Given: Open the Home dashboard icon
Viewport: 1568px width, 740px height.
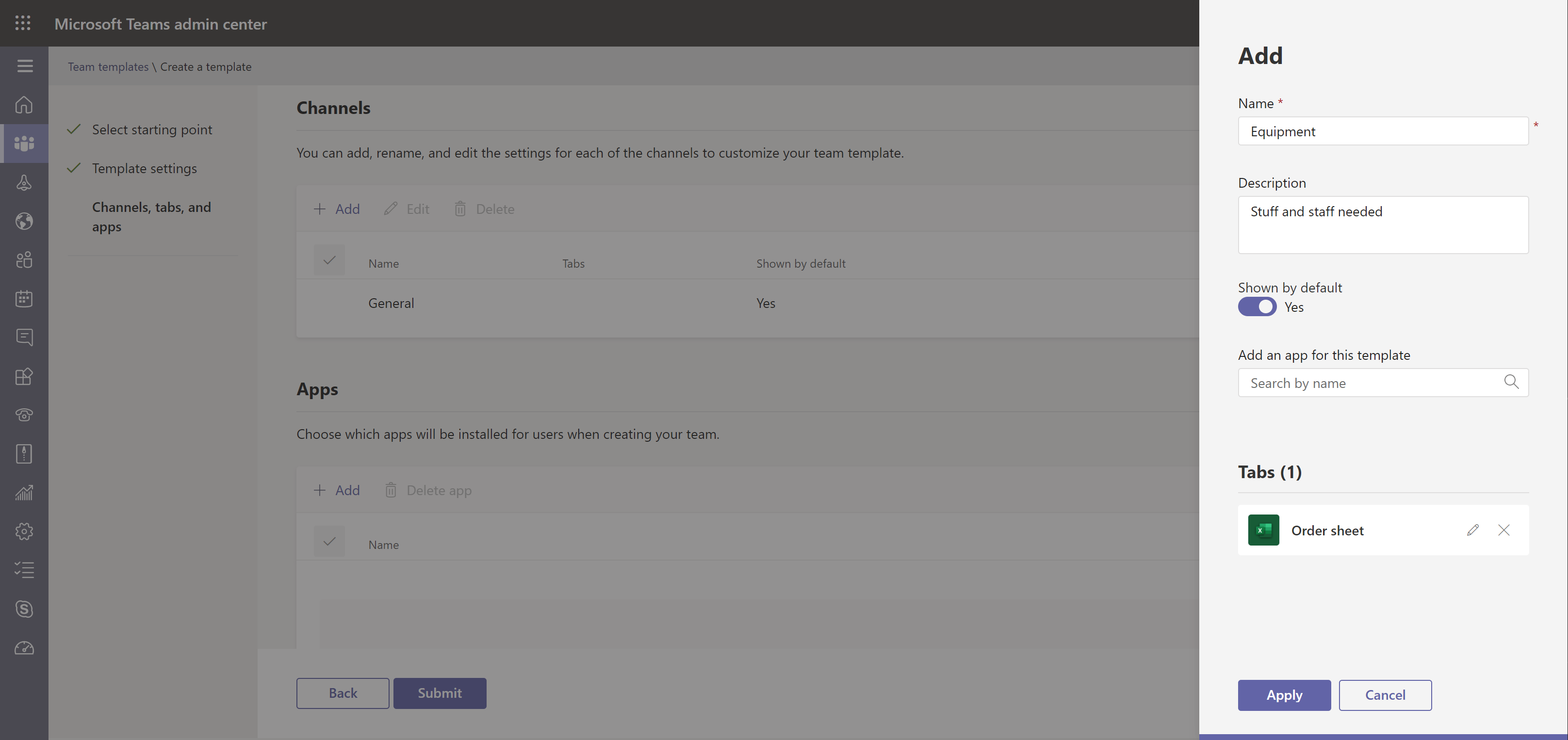Looking at the screenshot, I should [x=24, y=105].
